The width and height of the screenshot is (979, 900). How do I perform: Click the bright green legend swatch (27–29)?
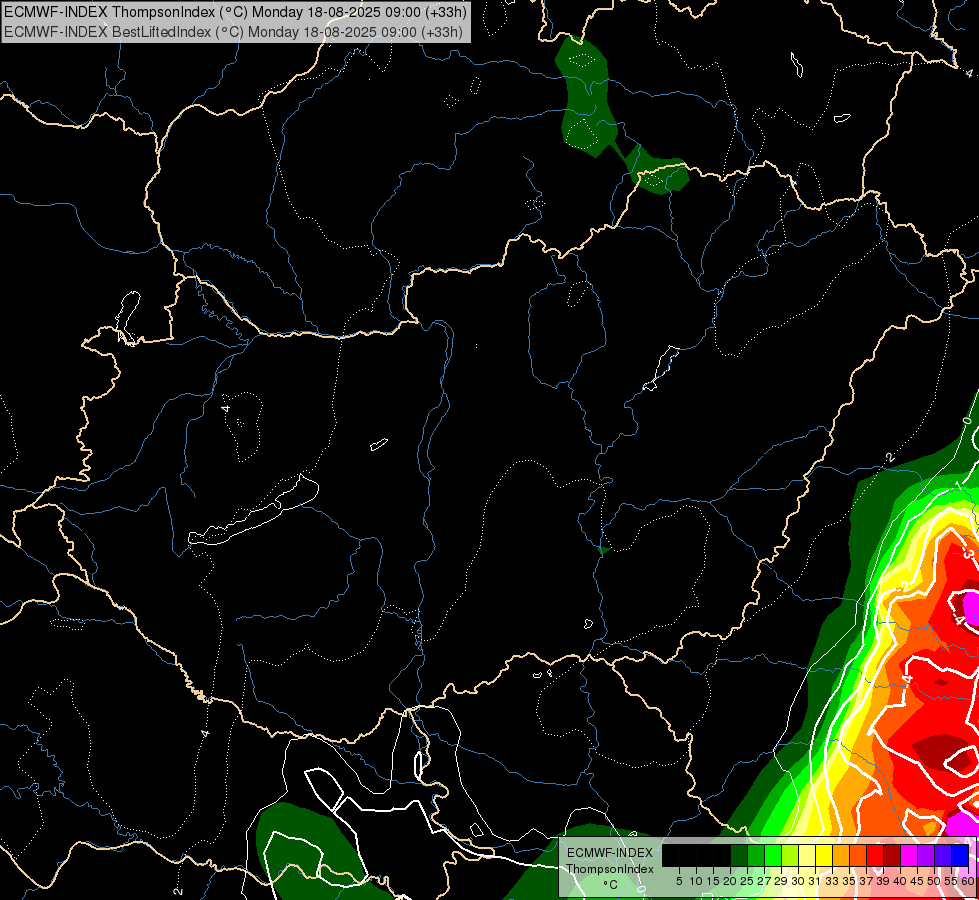(773, 855)
